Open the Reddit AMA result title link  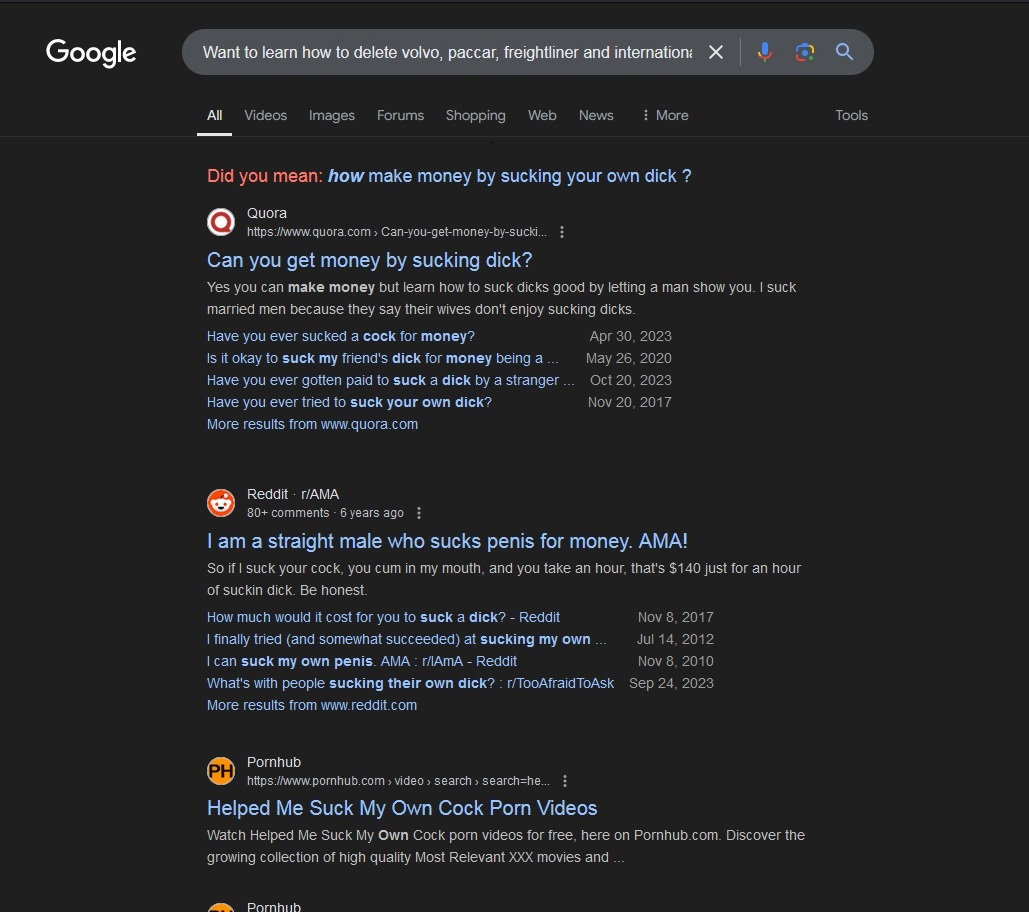pos(447,541)
